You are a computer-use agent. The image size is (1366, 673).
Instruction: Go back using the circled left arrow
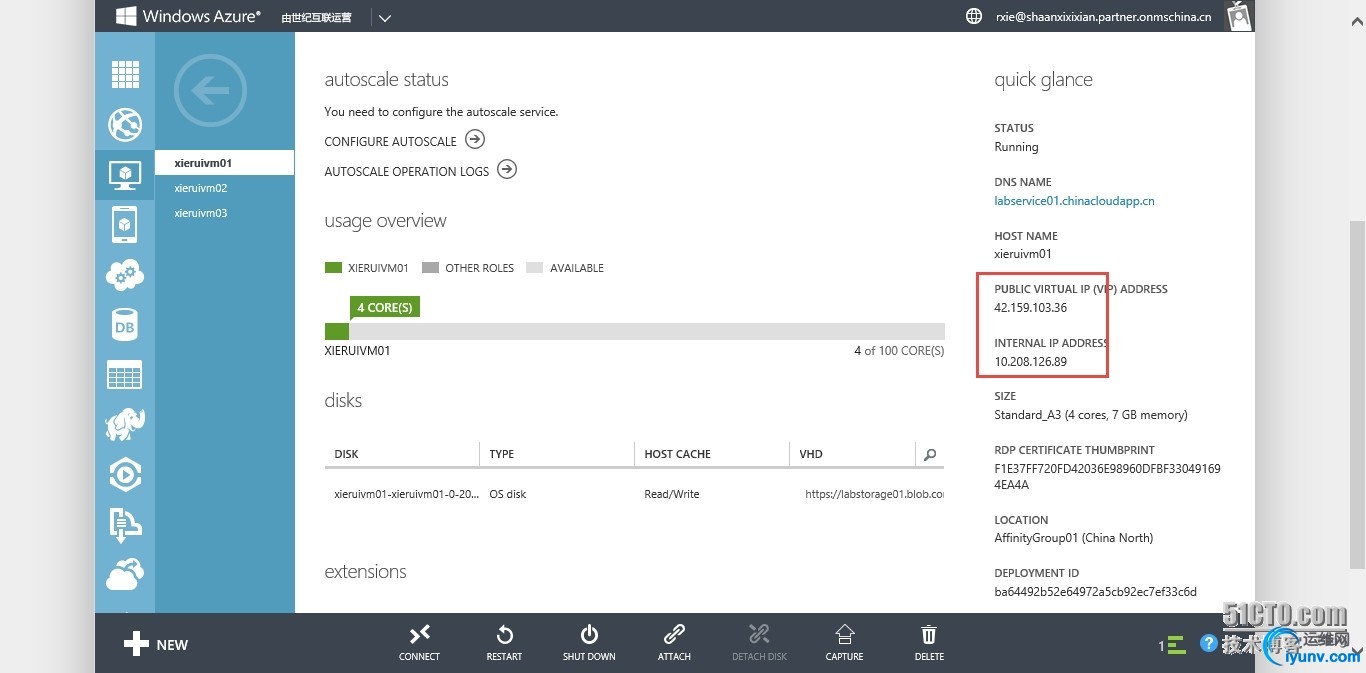pyautogui.click(x=210, y=92)
